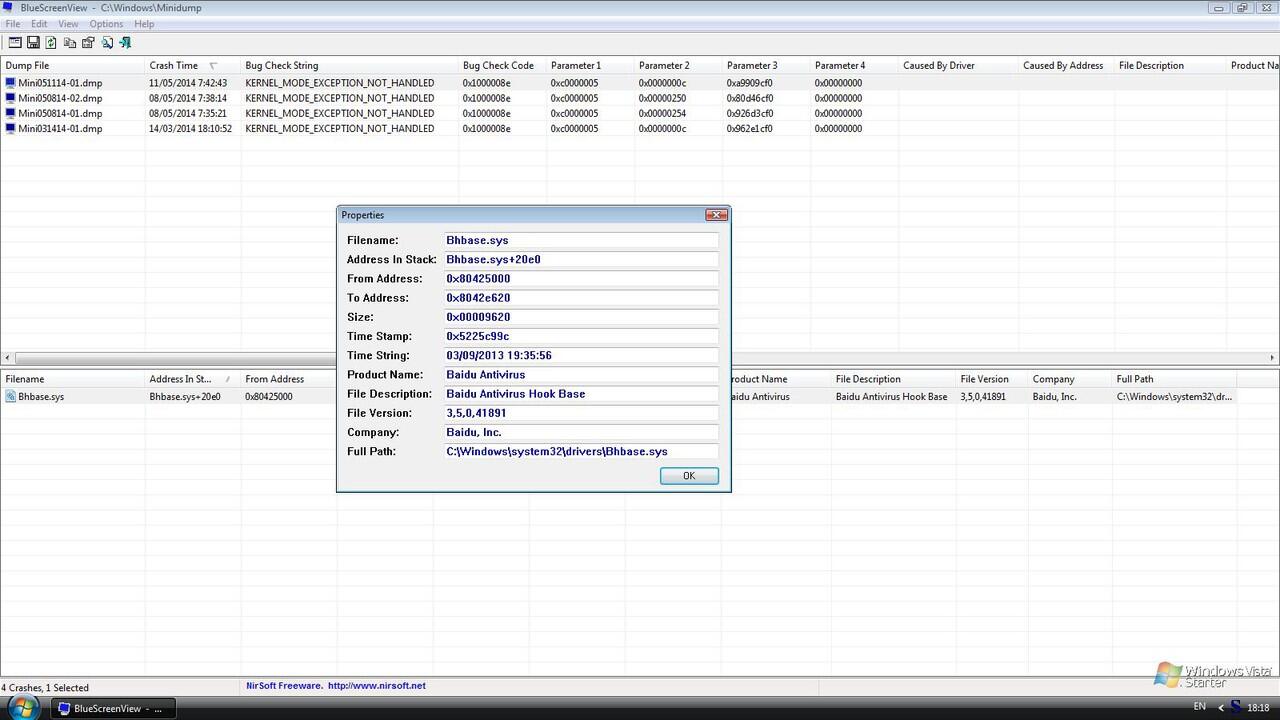Image resolution: width=1280 pixels, height=720 pixels.
Task: Click the Bhbase.sys driver file icon
Action: coord(11,397)
